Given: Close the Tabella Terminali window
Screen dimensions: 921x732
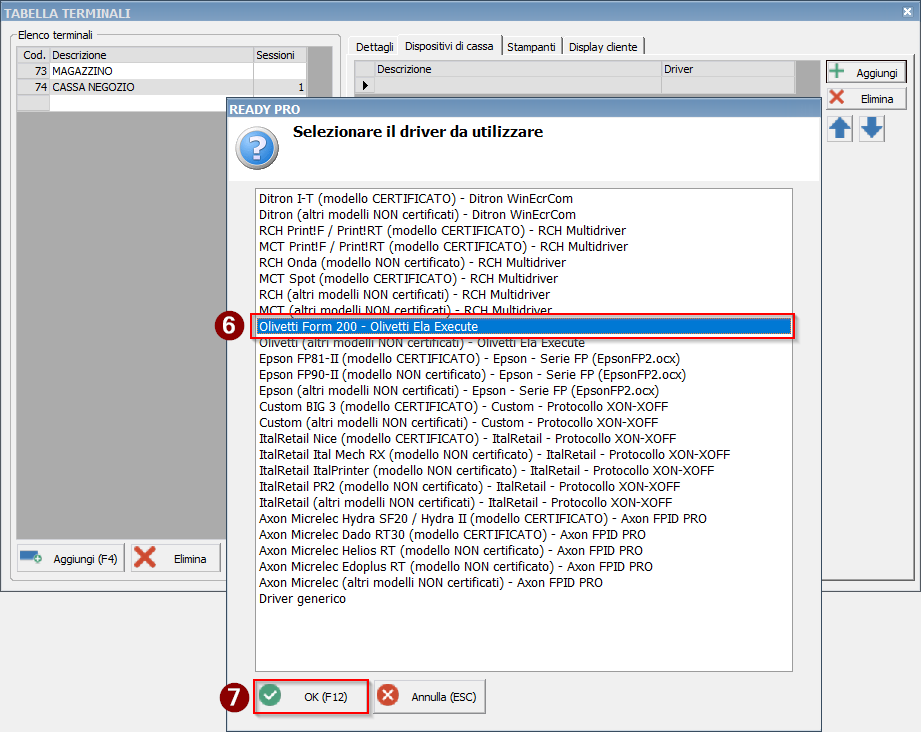Looking at the screenshot, I should pos(906,12).
